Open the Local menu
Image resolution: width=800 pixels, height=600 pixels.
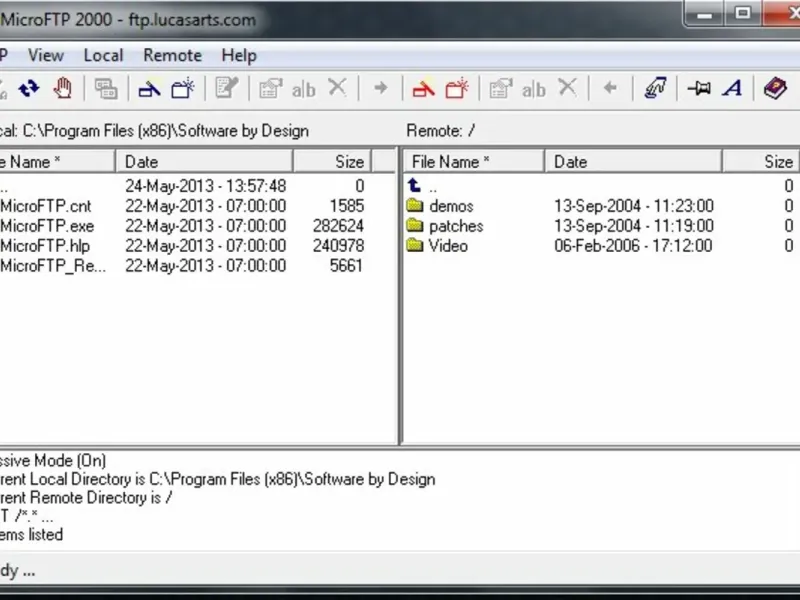coord(104,55)
